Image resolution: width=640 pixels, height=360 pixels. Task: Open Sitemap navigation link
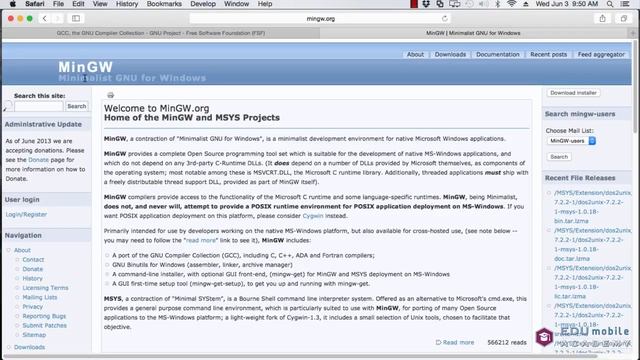34,335
